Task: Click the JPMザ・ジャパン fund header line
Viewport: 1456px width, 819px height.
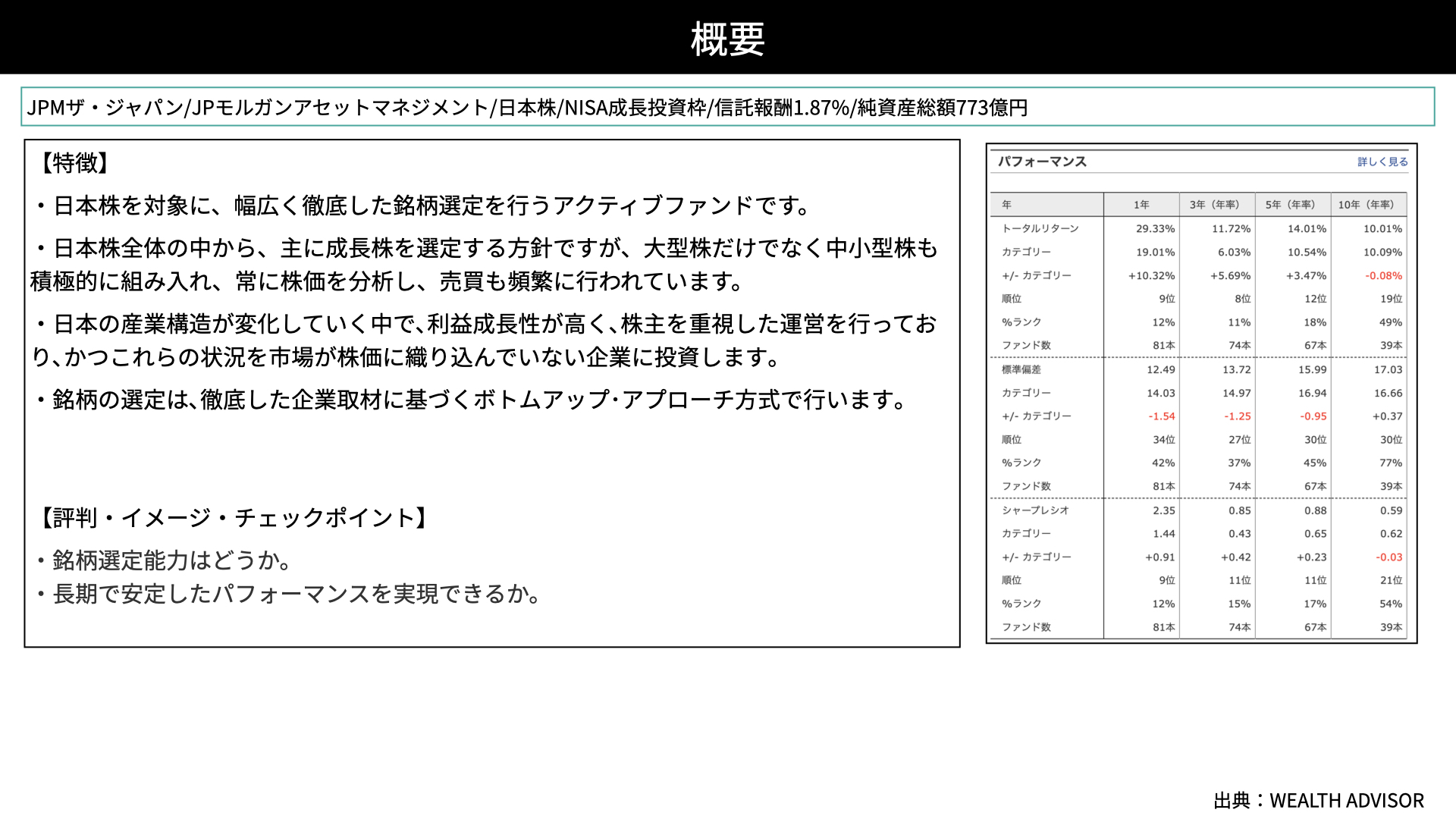Action: pos(527,108)
